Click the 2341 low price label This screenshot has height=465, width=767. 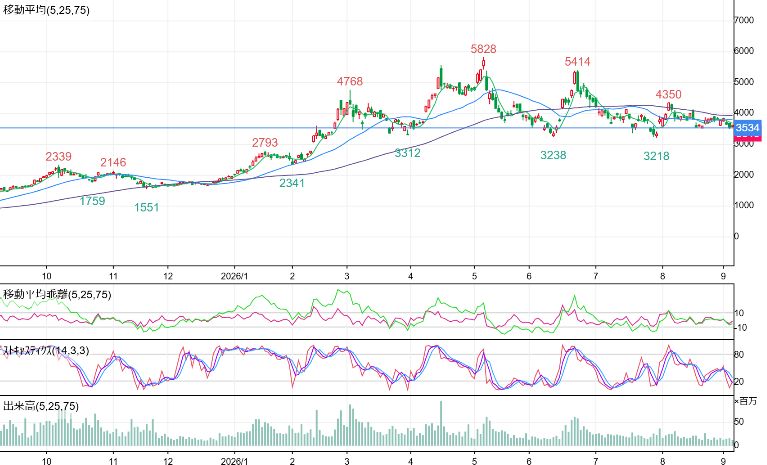(x=292, y=183)
